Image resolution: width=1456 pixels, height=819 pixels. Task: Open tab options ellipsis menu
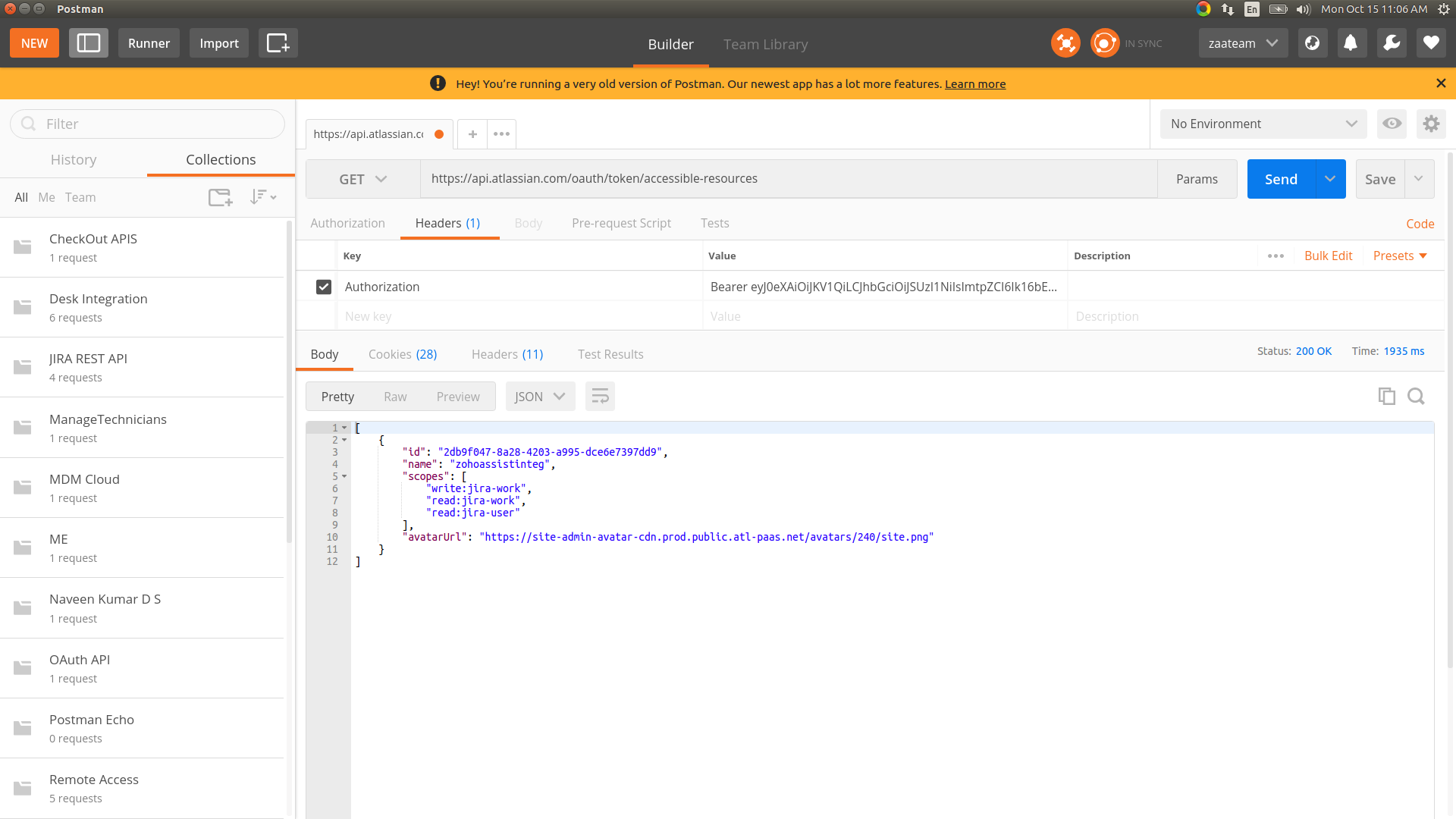(501, 134)
